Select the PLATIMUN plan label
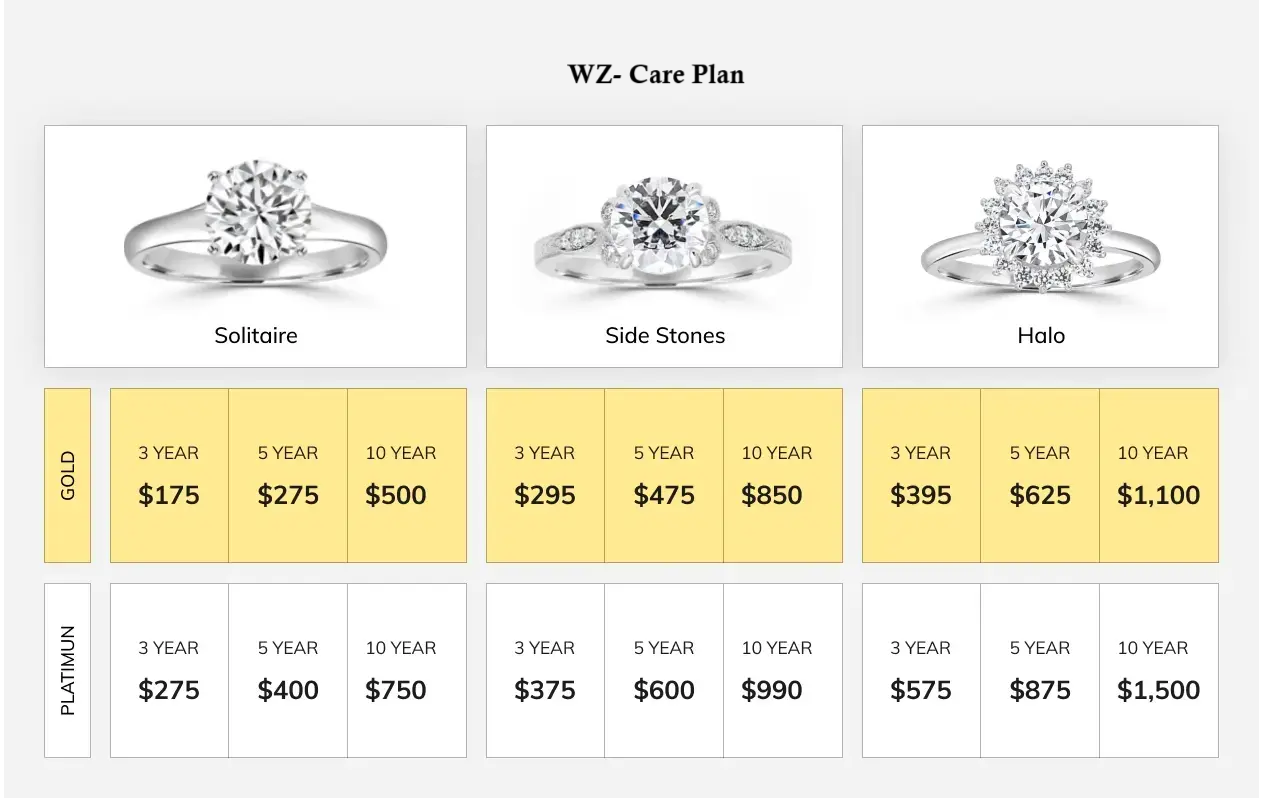 (x=68, y=670)
